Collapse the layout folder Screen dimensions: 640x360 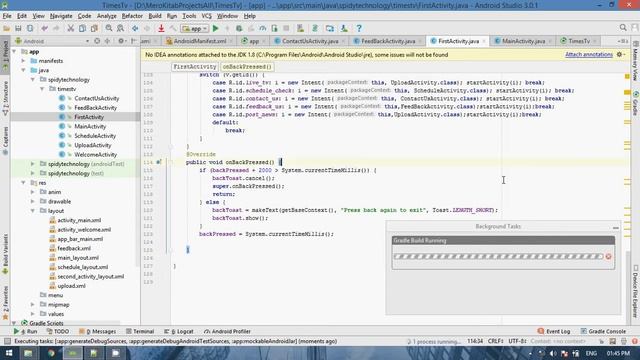pyautogui.click(x=33, y=211)
